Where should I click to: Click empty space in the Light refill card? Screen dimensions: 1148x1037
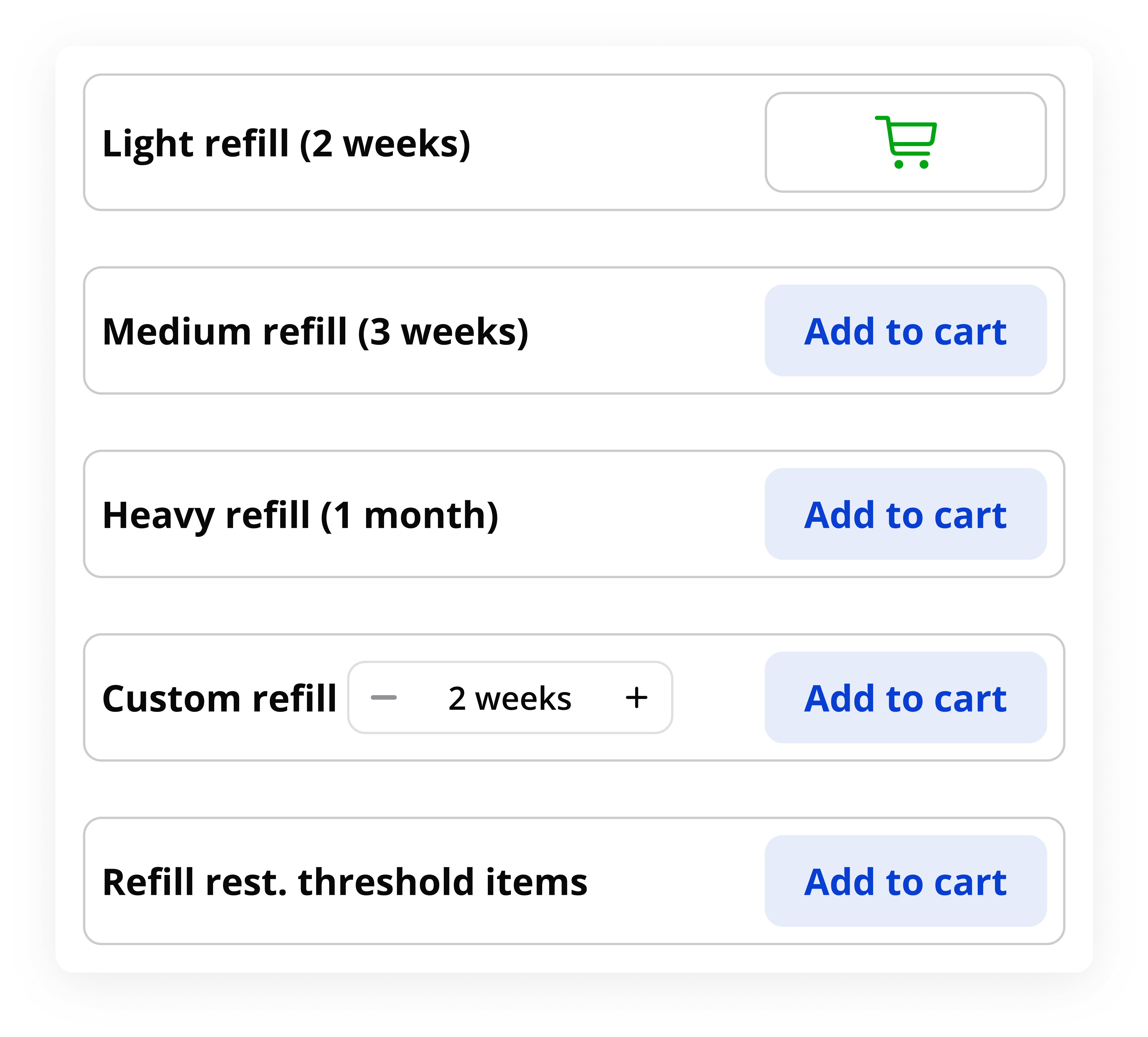(615, 142)
